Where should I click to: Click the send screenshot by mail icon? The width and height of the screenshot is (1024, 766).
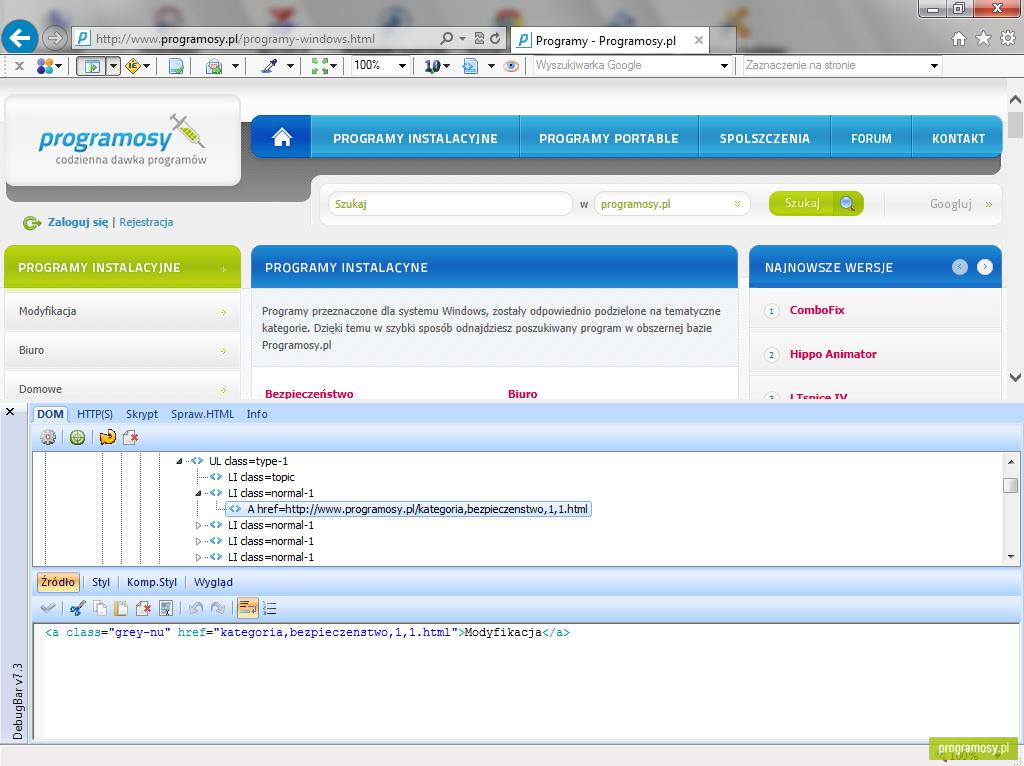(214, 66)
